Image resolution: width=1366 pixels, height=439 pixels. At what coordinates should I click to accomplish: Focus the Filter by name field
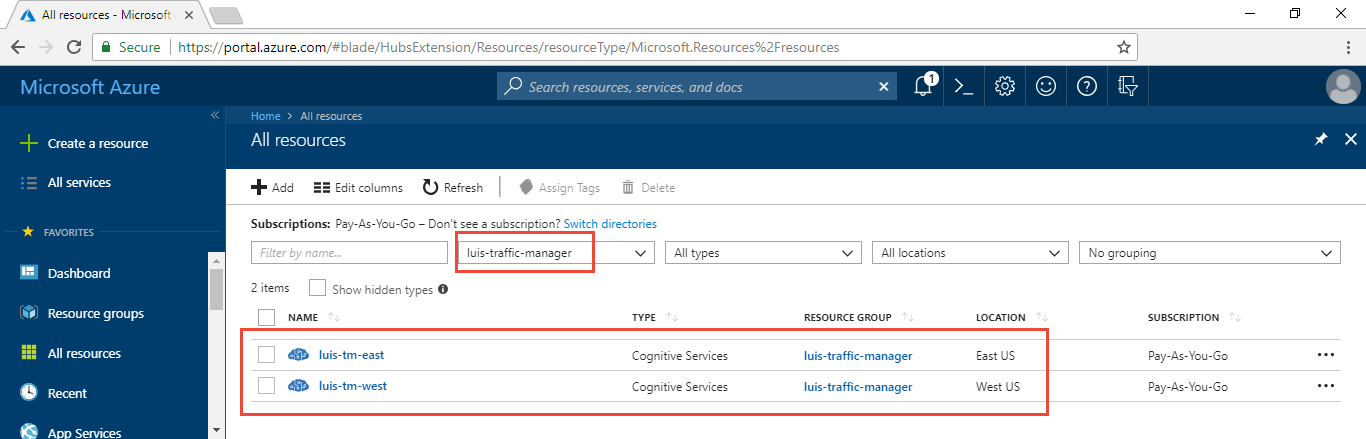pos(349,253)
